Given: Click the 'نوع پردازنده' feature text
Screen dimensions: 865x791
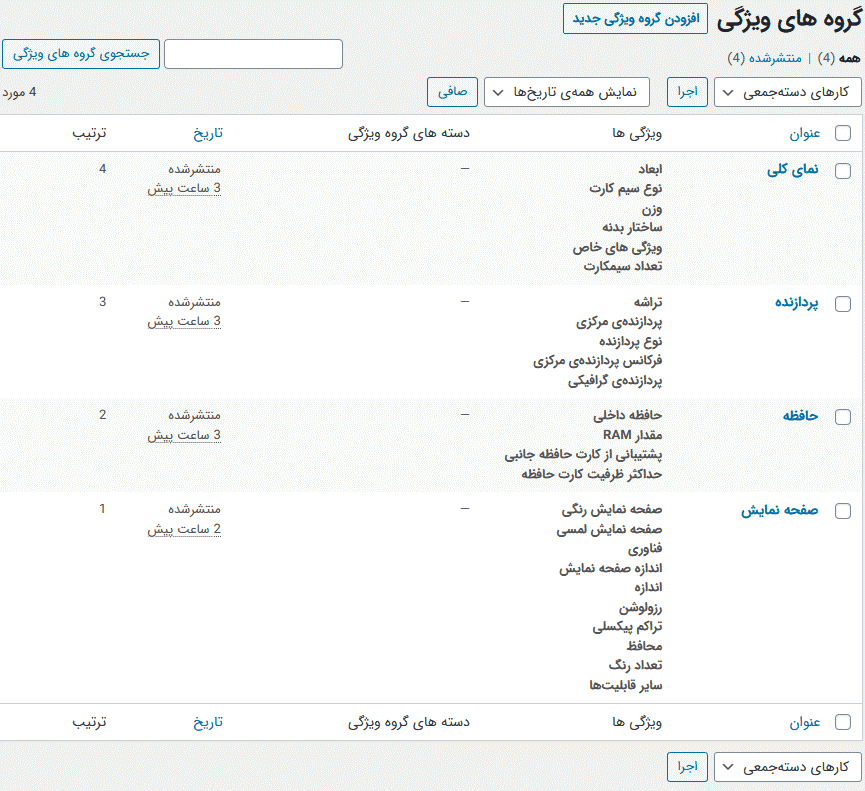Looking at the screenshot, I should tap(631, 341).
